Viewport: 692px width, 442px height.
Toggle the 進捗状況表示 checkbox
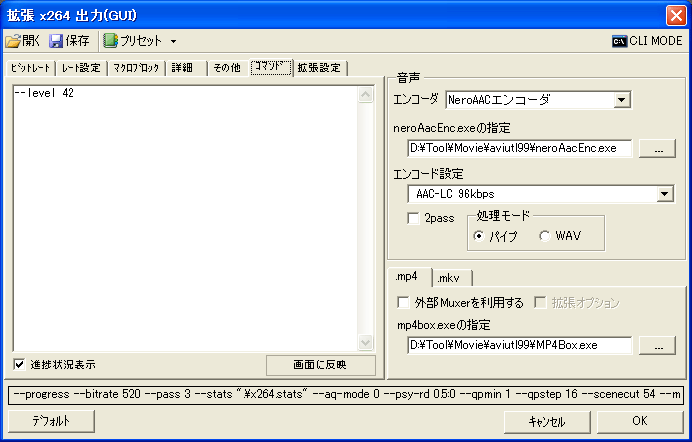click(x=19, y=364)
